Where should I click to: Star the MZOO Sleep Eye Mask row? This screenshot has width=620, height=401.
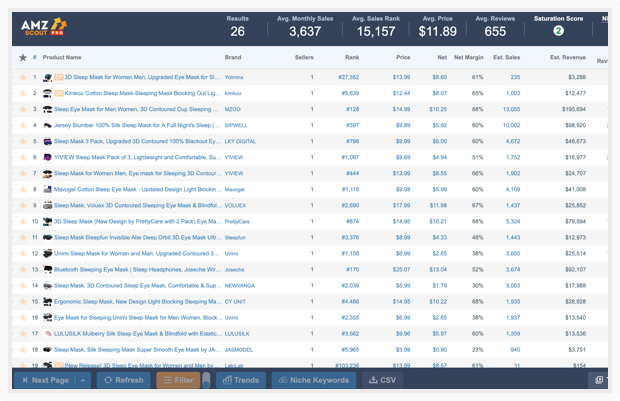click(x=23, y=109)
